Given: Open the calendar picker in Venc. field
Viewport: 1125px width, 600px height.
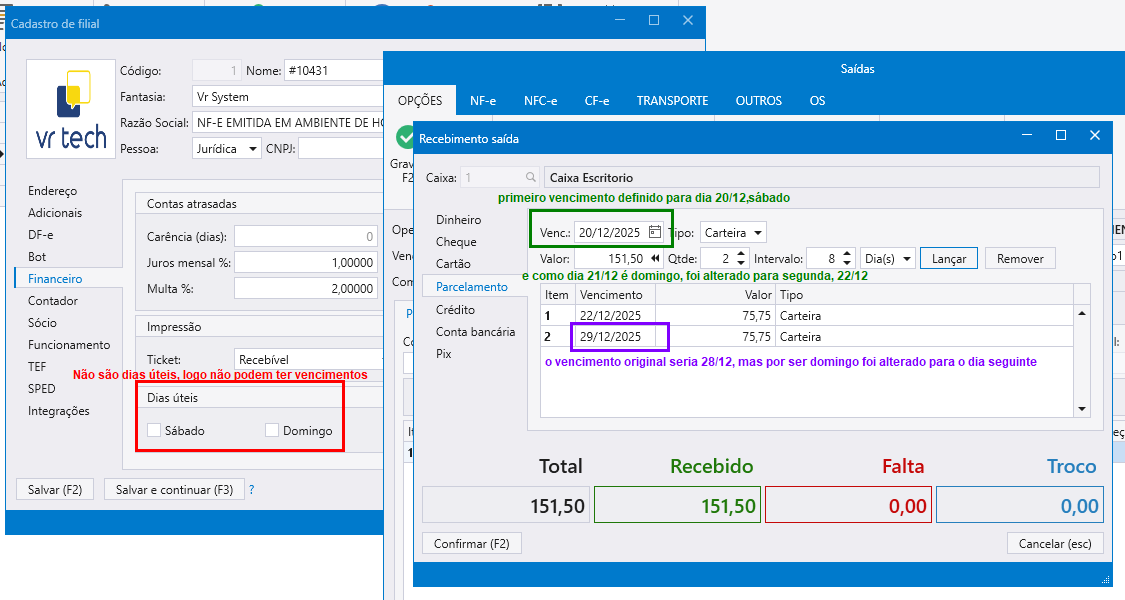Looking at the screenshot, I should click(655, 232).
